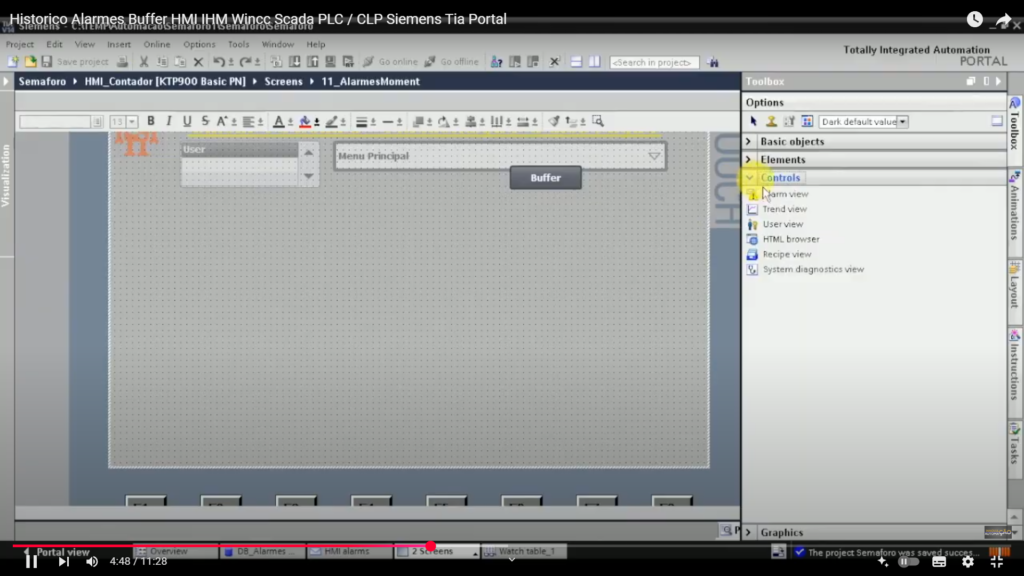Click the Save project floppy icon
The image size is (1024, 576).
pyautogui.click(x=46, y=62)
